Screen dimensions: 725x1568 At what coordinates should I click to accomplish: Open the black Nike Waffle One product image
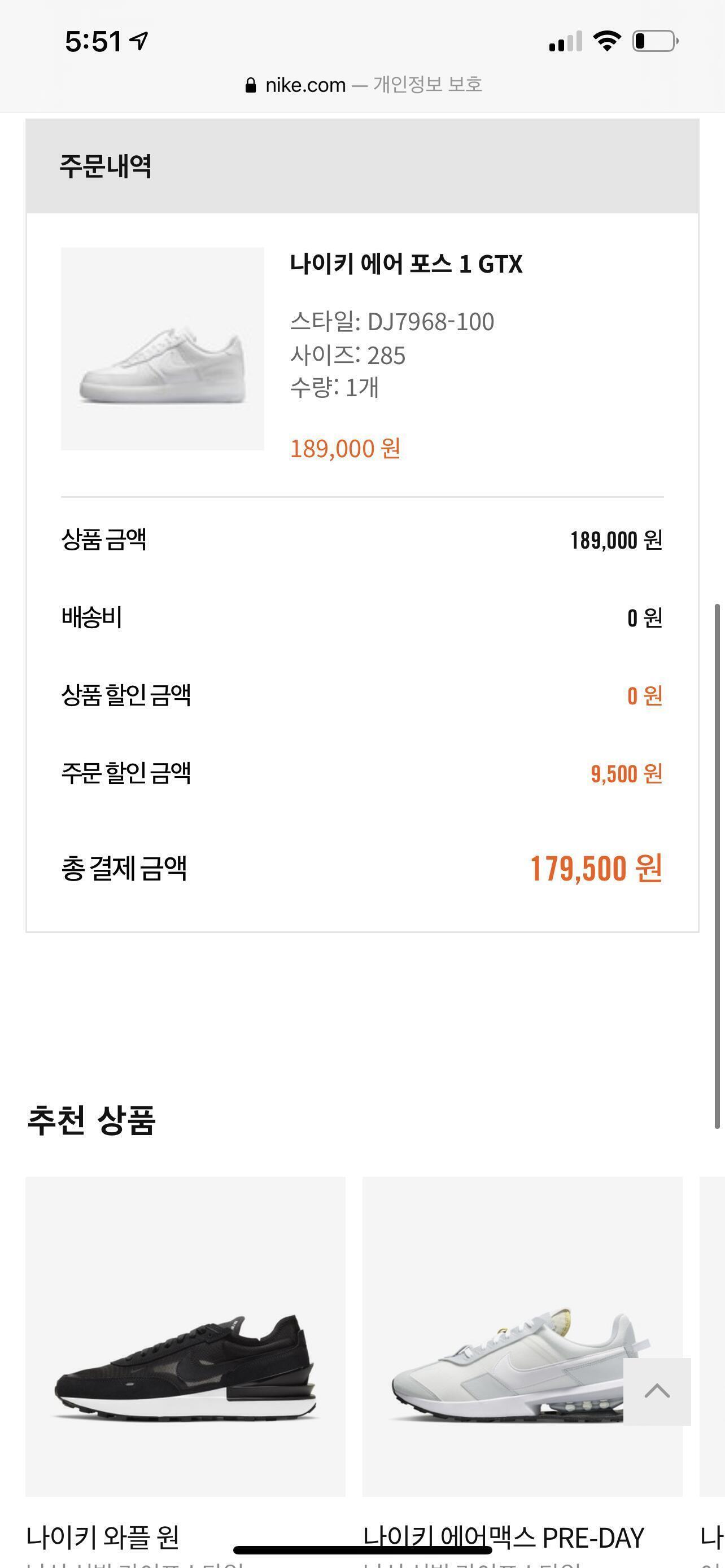185,1337
